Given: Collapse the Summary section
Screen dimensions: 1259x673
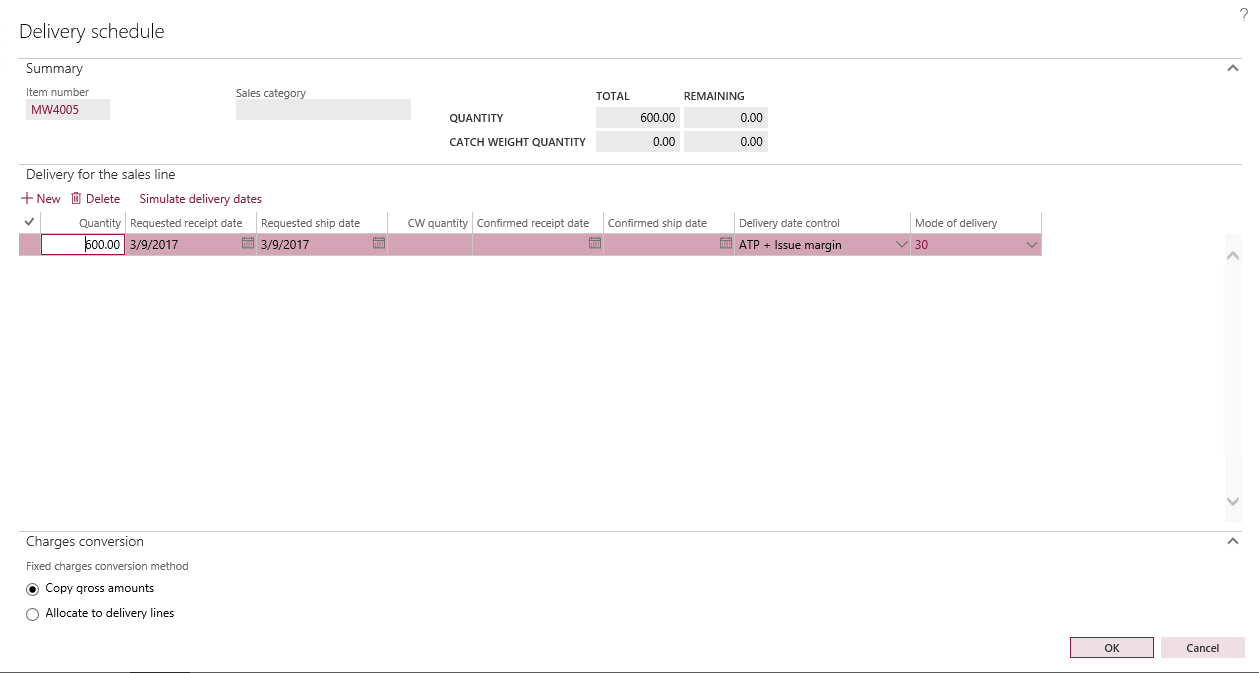Looking at the screenshot, I should (x=1233, y=68).
